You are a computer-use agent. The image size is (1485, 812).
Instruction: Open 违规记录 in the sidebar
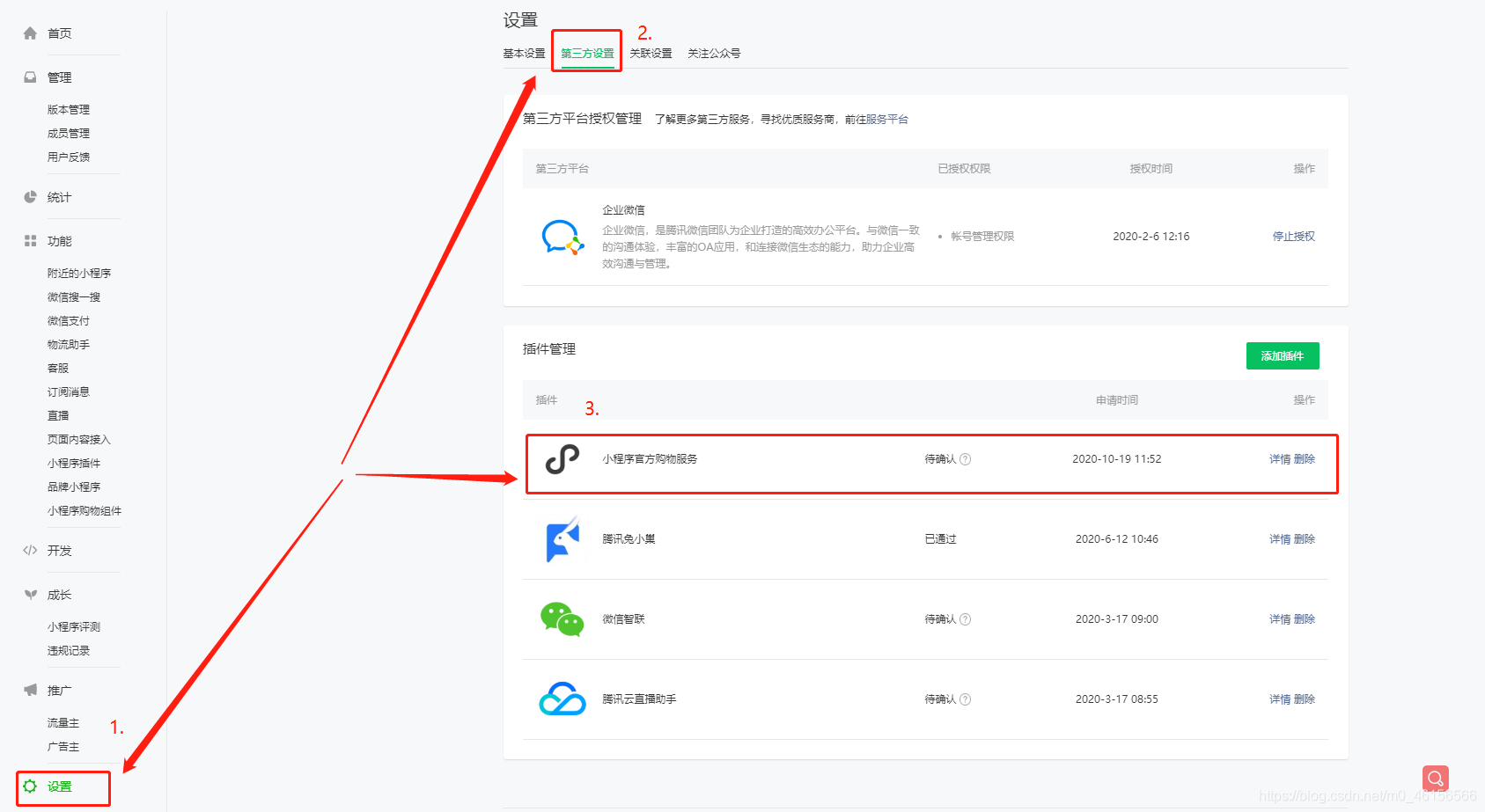69,651
